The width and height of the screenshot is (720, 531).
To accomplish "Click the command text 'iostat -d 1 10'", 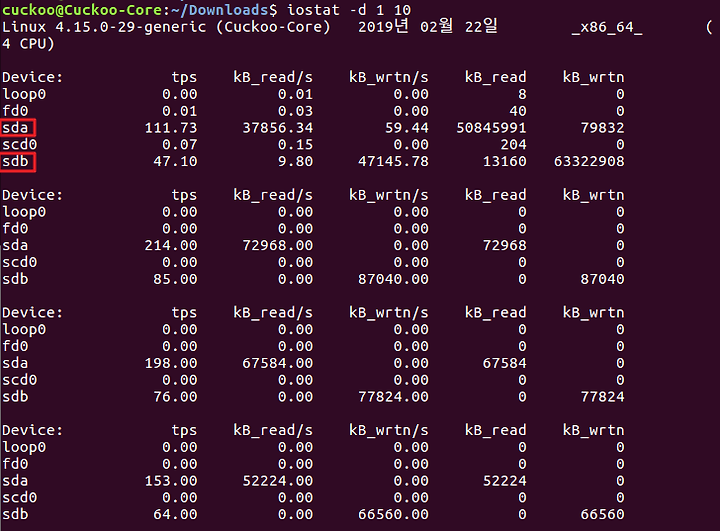I will coord(349,10).
